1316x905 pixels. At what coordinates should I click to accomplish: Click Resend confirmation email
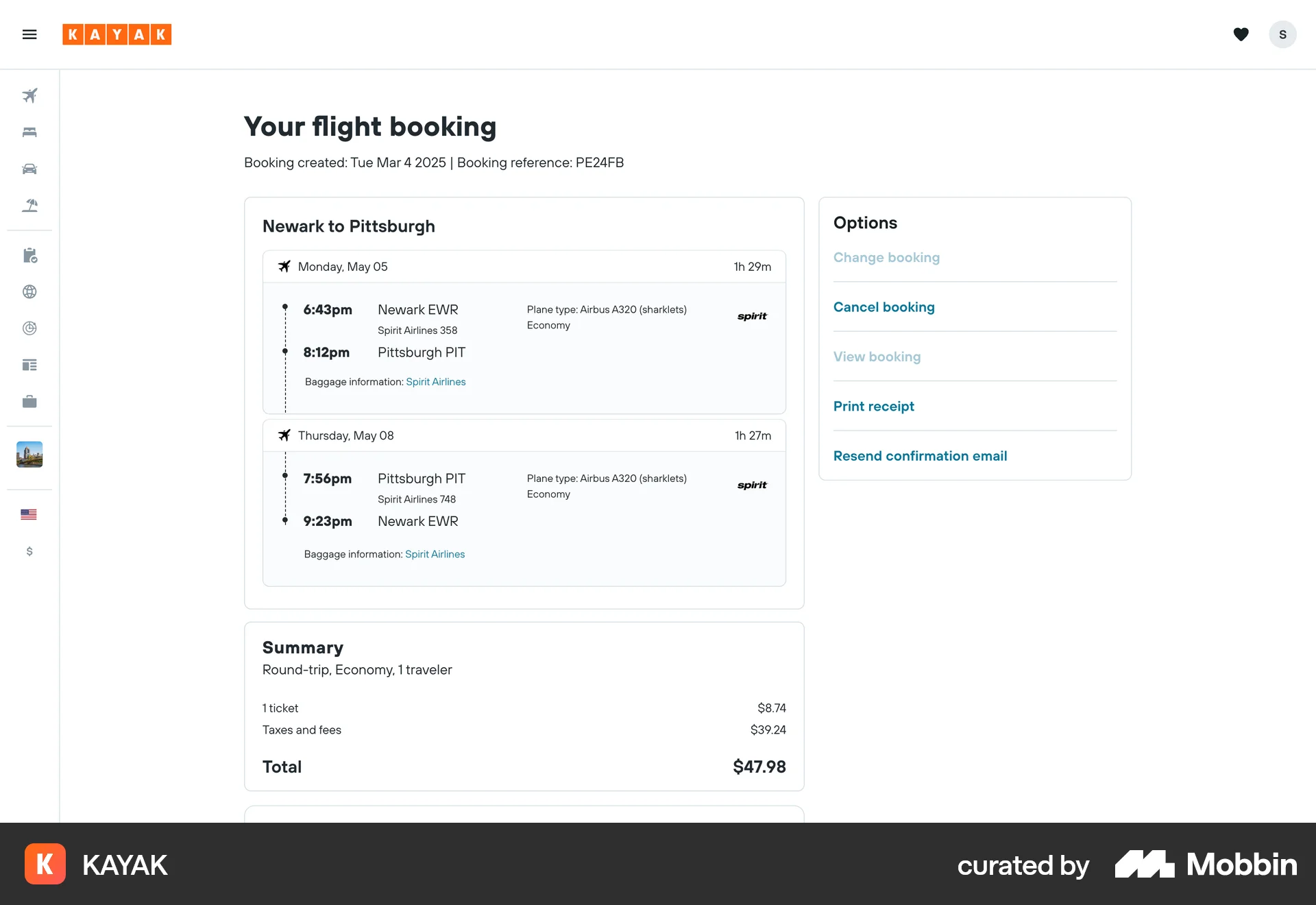click(920, 456)
